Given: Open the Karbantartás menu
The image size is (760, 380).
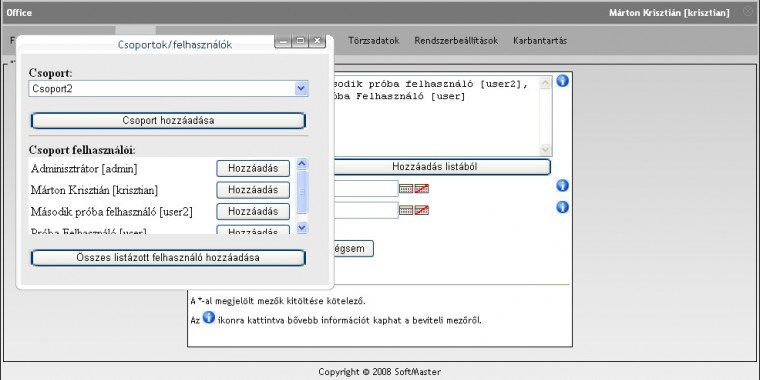Looking at the screenshot, I should [540, 41].
